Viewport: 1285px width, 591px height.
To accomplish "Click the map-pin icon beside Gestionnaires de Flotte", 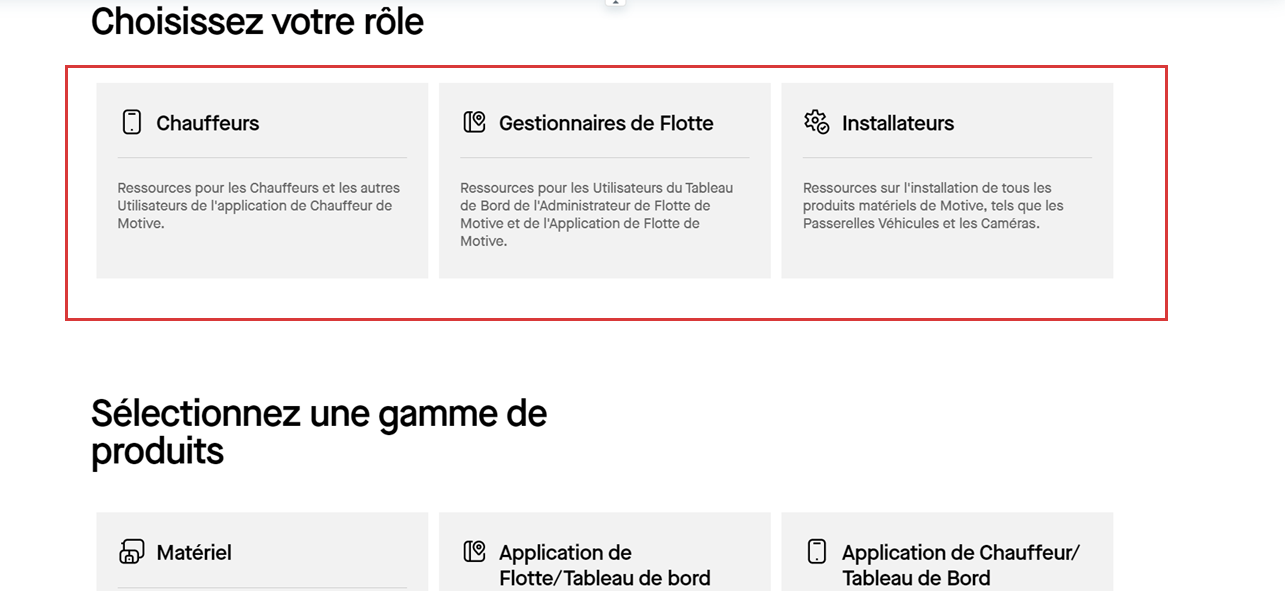I will (474, 122).
